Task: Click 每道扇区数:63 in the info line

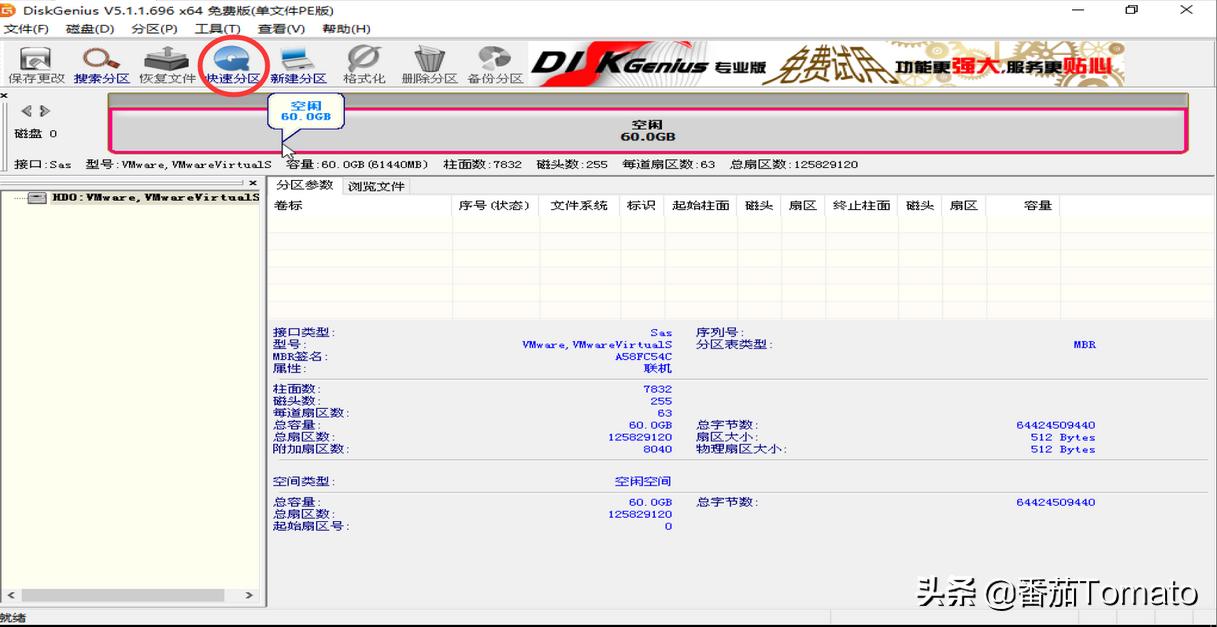Action: tap(669, 164)
